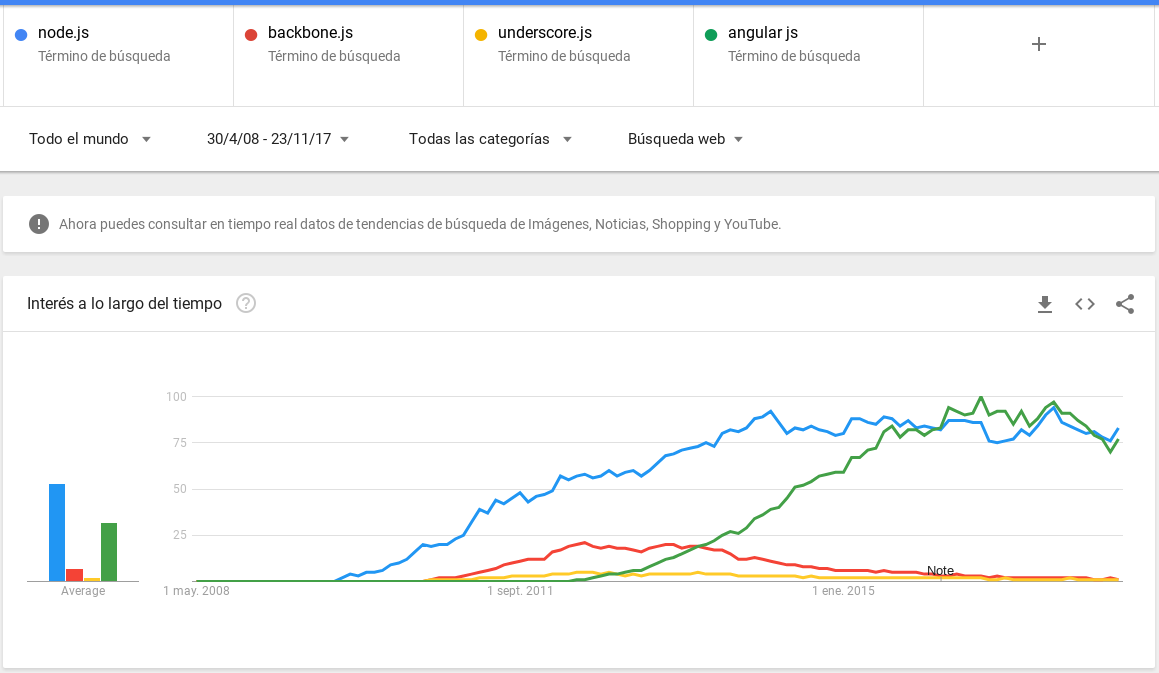This screenshot has width=1159, height=673.
Task: Click the embed code icon
Action: click(x=1085, y=304)
